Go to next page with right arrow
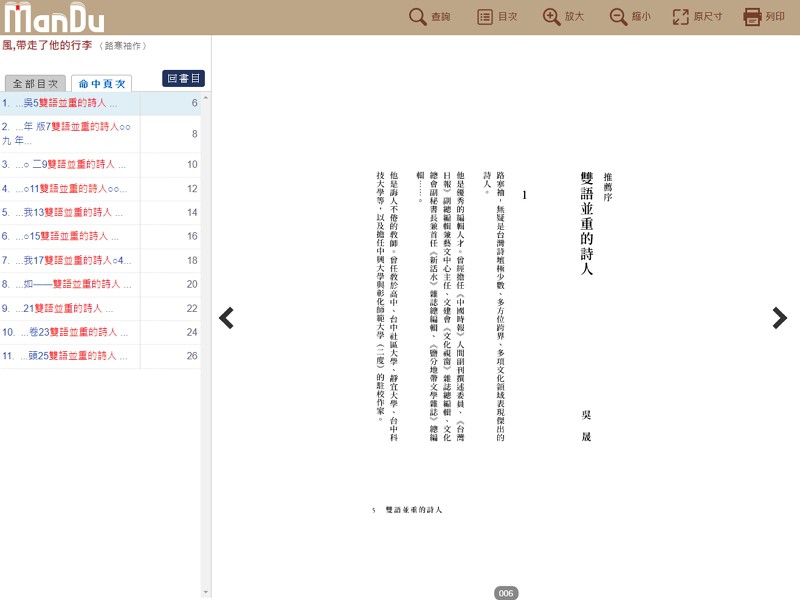This screenshot has height=600, width=800. click(779, 318)
